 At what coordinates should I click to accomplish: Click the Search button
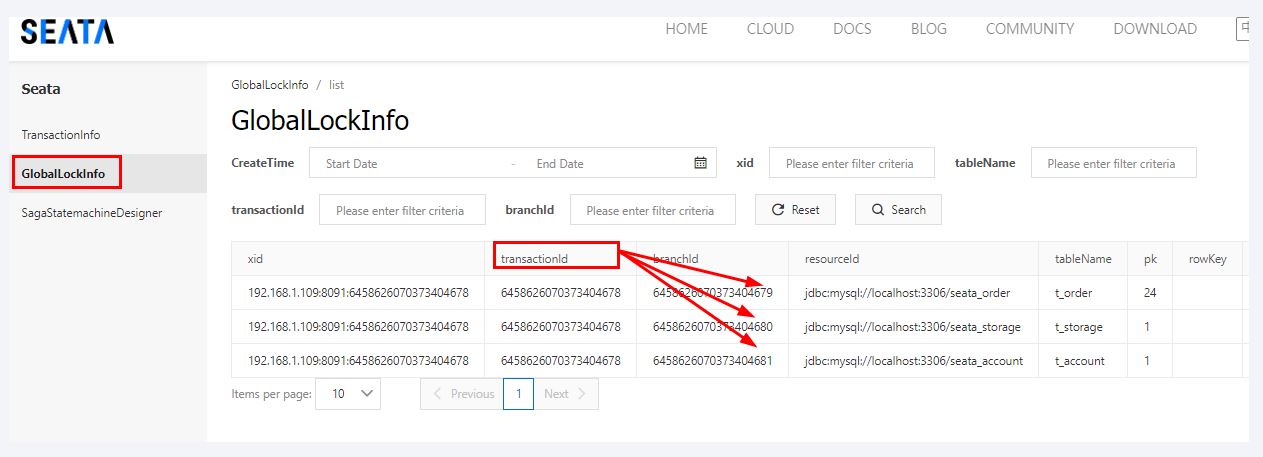(898, 210)
